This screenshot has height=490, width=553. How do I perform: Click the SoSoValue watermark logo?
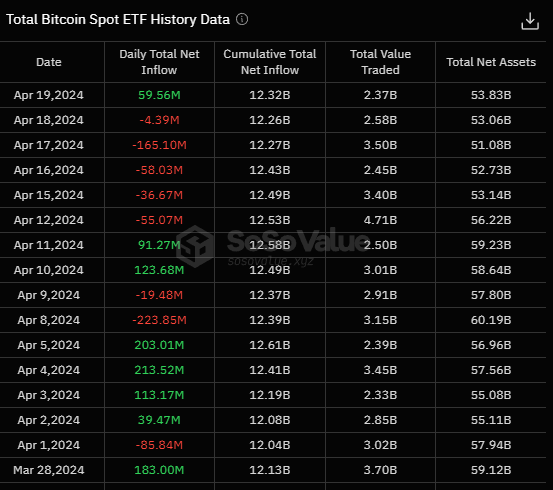(x=195, y=246)
